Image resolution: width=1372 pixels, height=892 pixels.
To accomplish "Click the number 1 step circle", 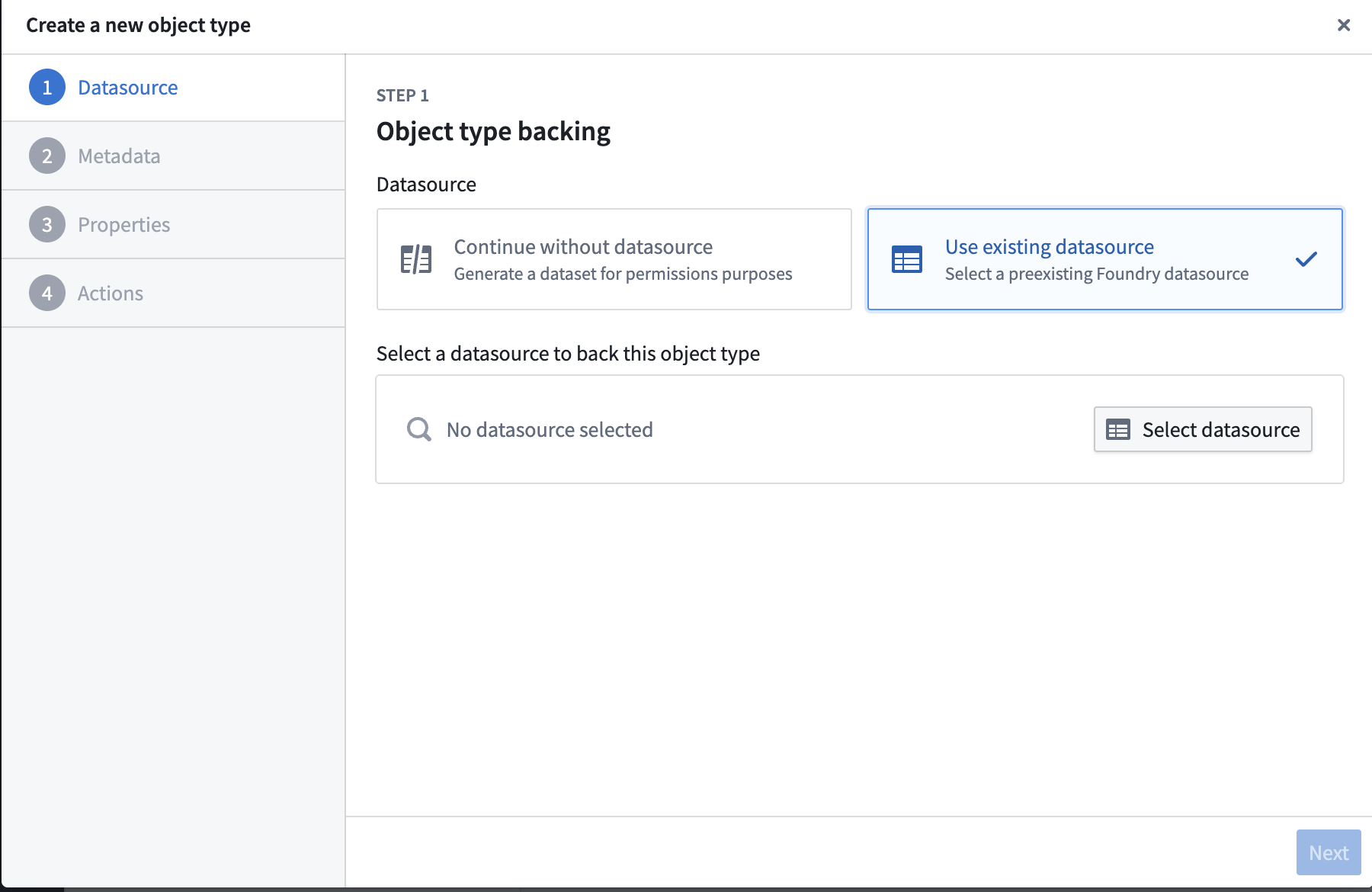I will tap(47, 88).
